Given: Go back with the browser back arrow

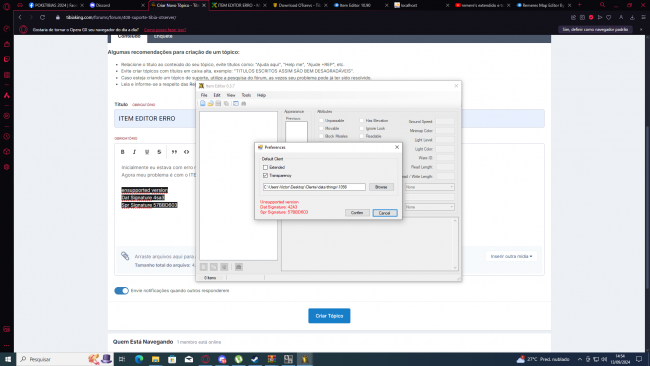Looking at the screenshot, I should click(x=20, y=17).
